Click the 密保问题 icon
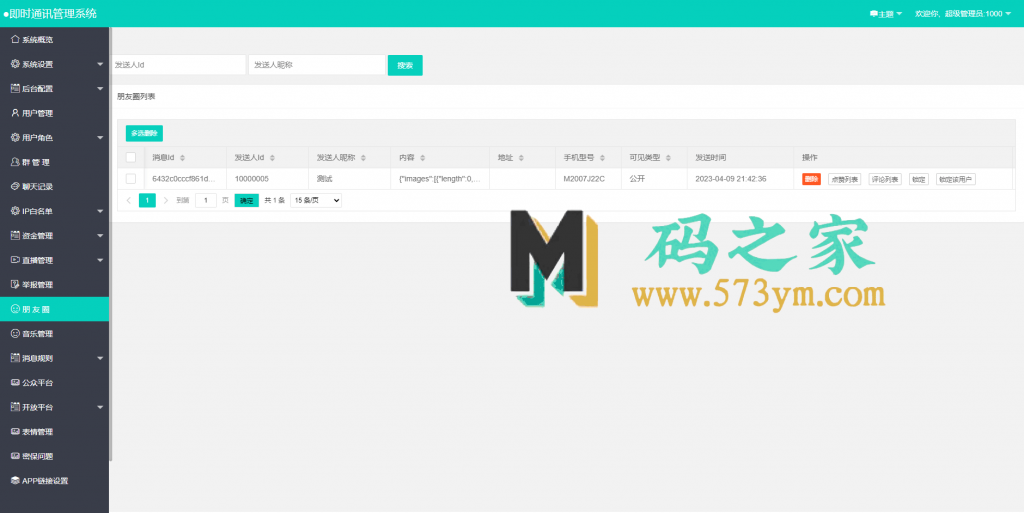Image resolution: width=1024 pixels, height=513 pixels. click(15, 456)
